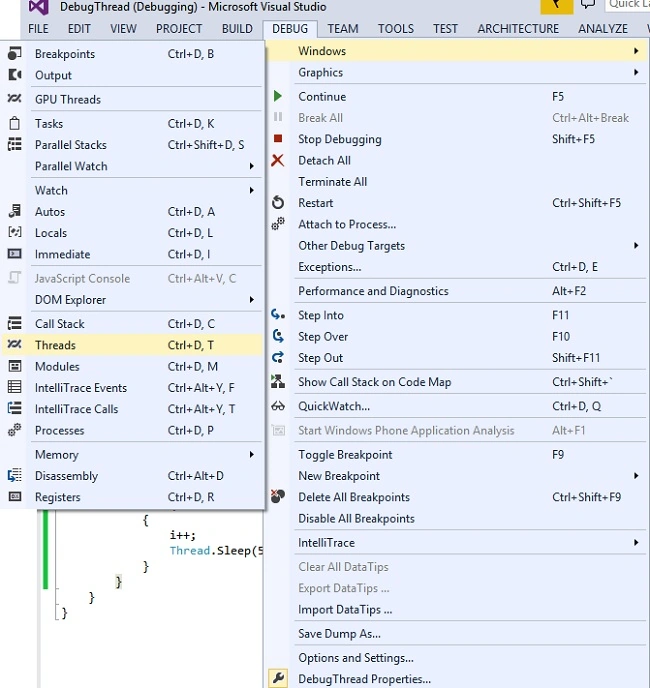Click the green Continue play icon

pos(278,96)
